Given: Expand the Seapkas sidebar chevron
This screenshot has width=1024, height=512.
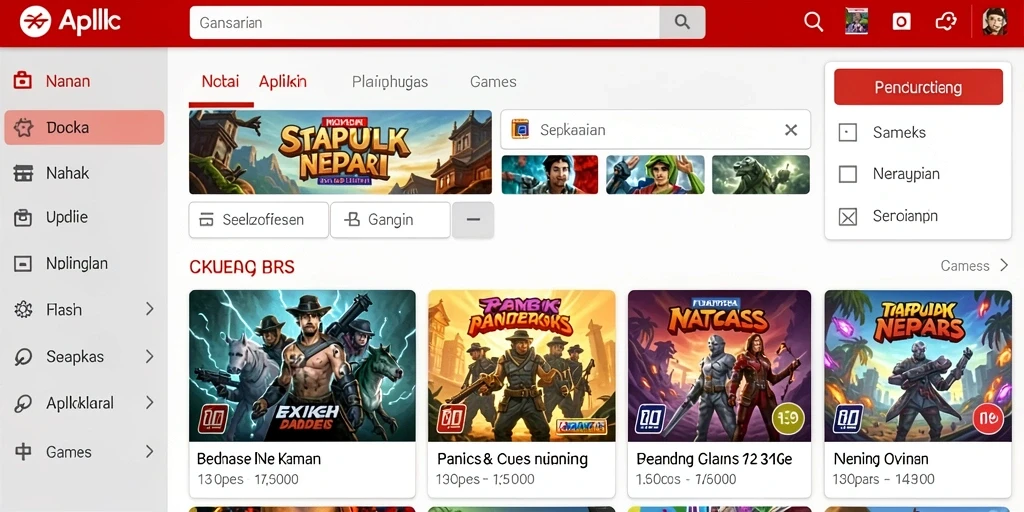Looking at the screenshot, I should 150,357.
